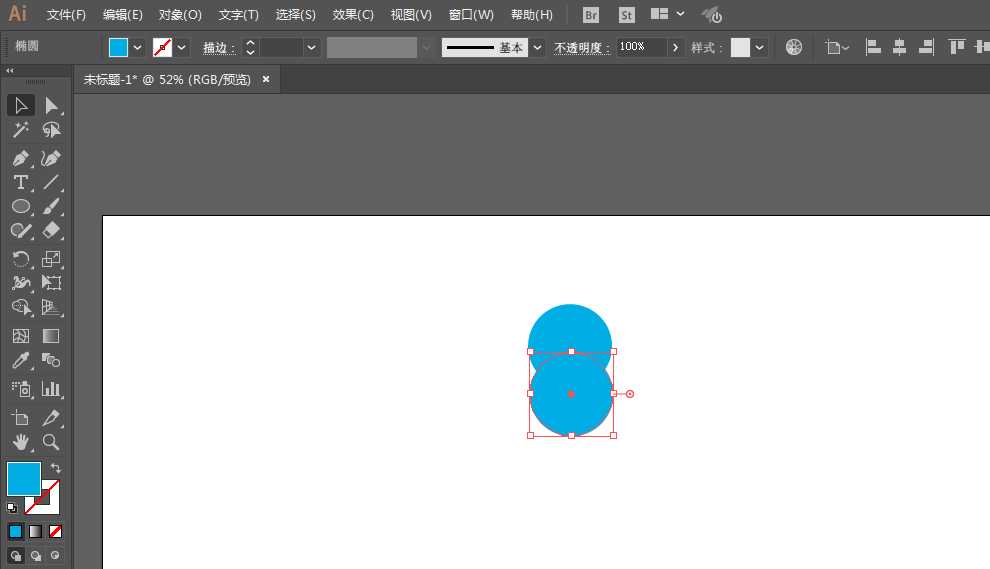The image size is (990, 569).
Task: Choose the Pen tool
Action: [x=21, y=158]
